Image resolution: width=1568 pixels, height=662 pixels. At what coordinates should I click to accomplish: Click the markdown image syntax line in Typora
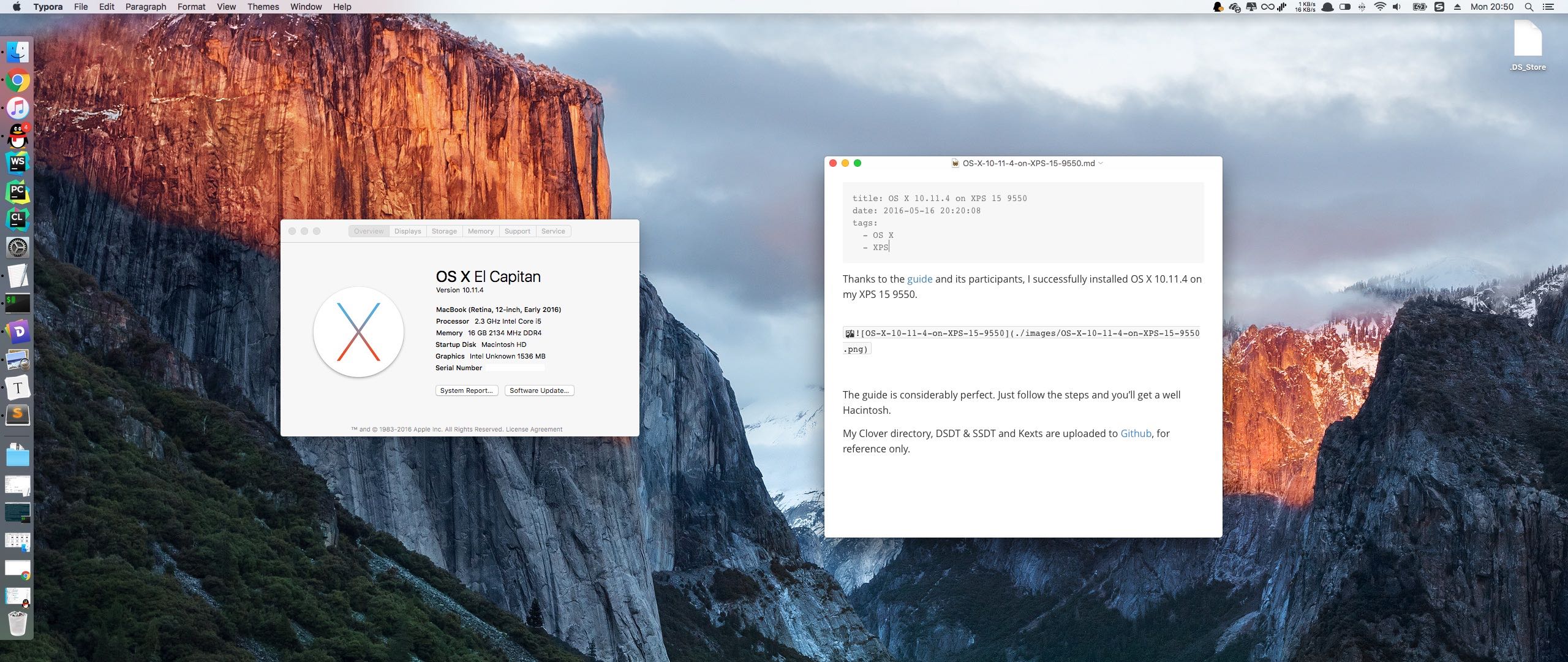[x=1022, y=341]
